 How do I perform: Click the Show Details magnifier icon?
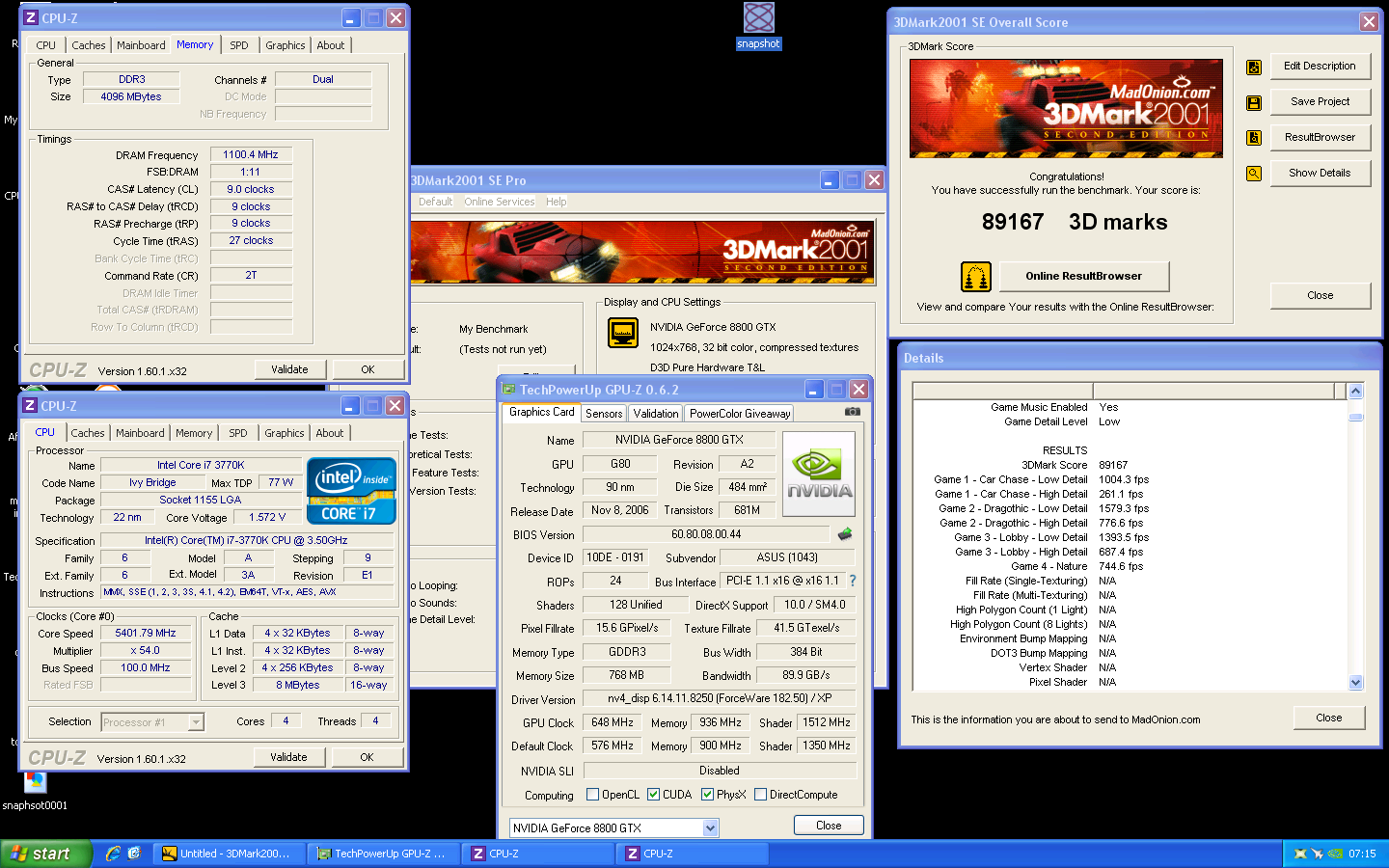pyautogui.click(x=1254, y=174)
